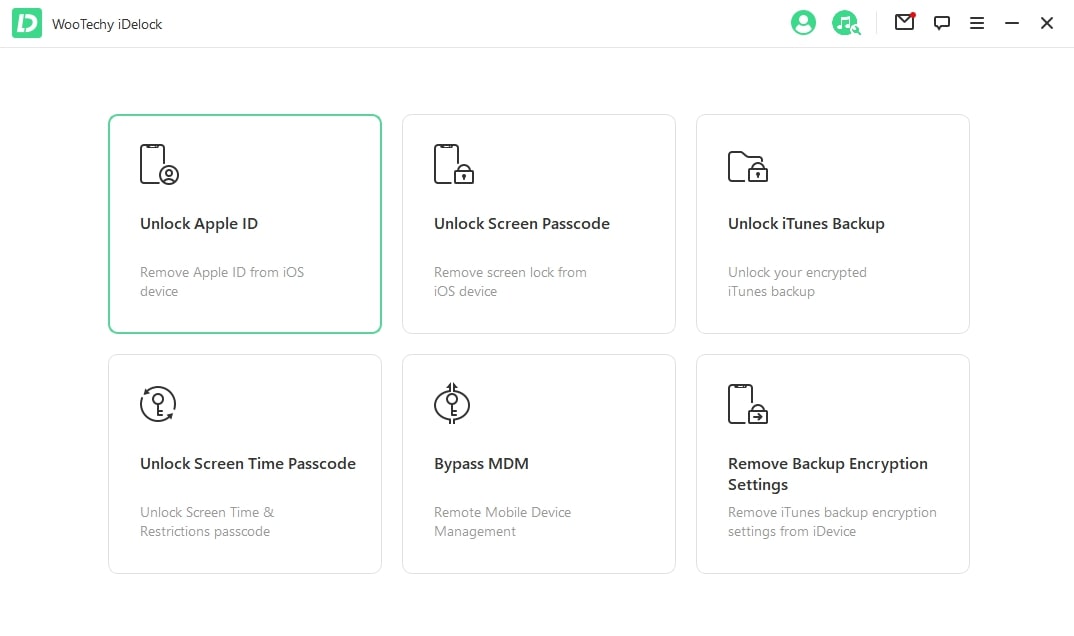Minimize the iDelock window
Viewport: 1074px width, 636px height.
[1012, 23]
